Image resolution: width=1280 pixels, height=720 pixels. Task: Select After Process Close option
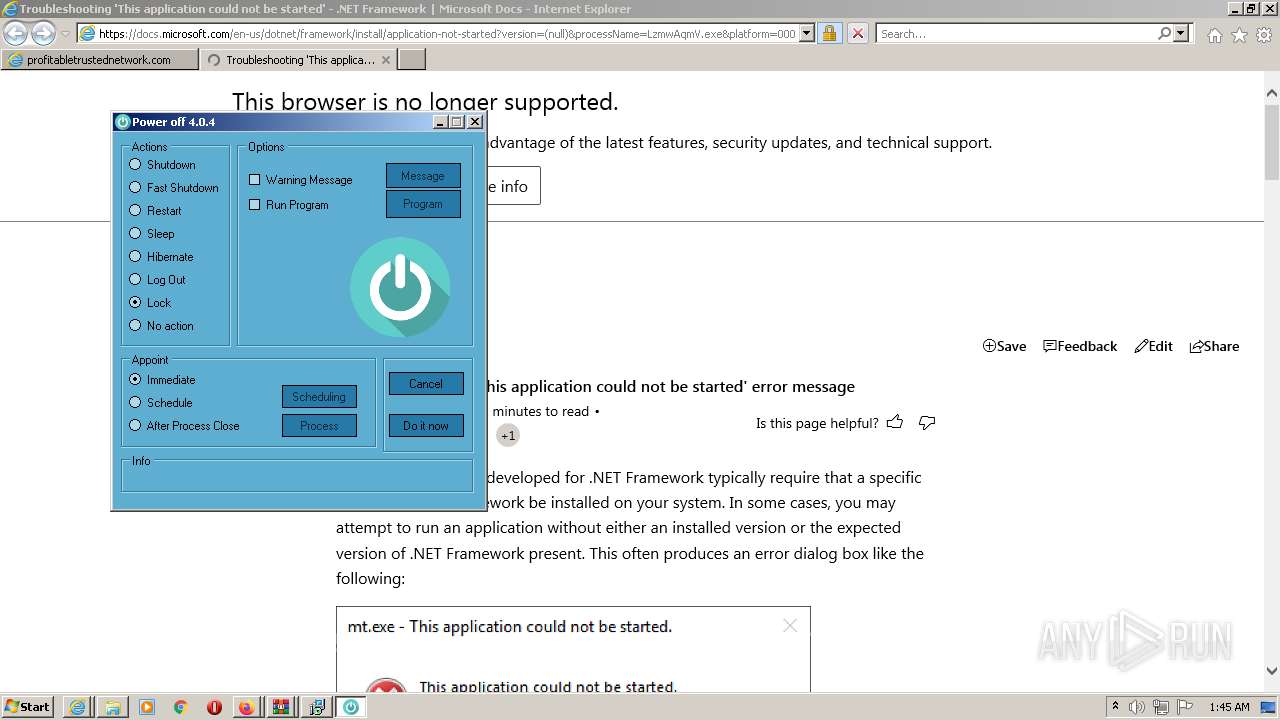185,426
